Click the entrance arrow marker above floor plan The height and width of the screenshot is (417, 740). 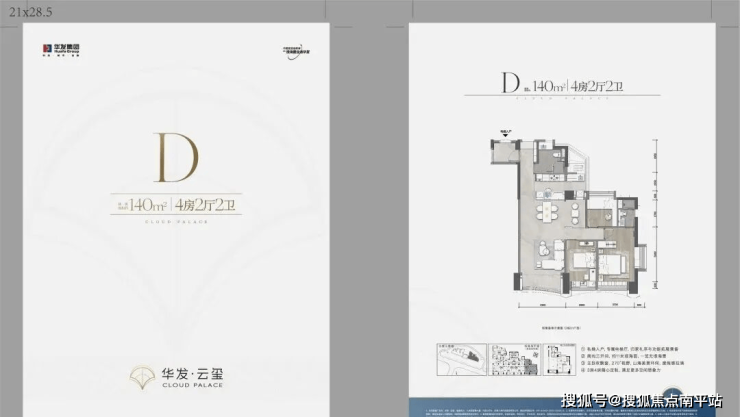click(x=505, y=134)
